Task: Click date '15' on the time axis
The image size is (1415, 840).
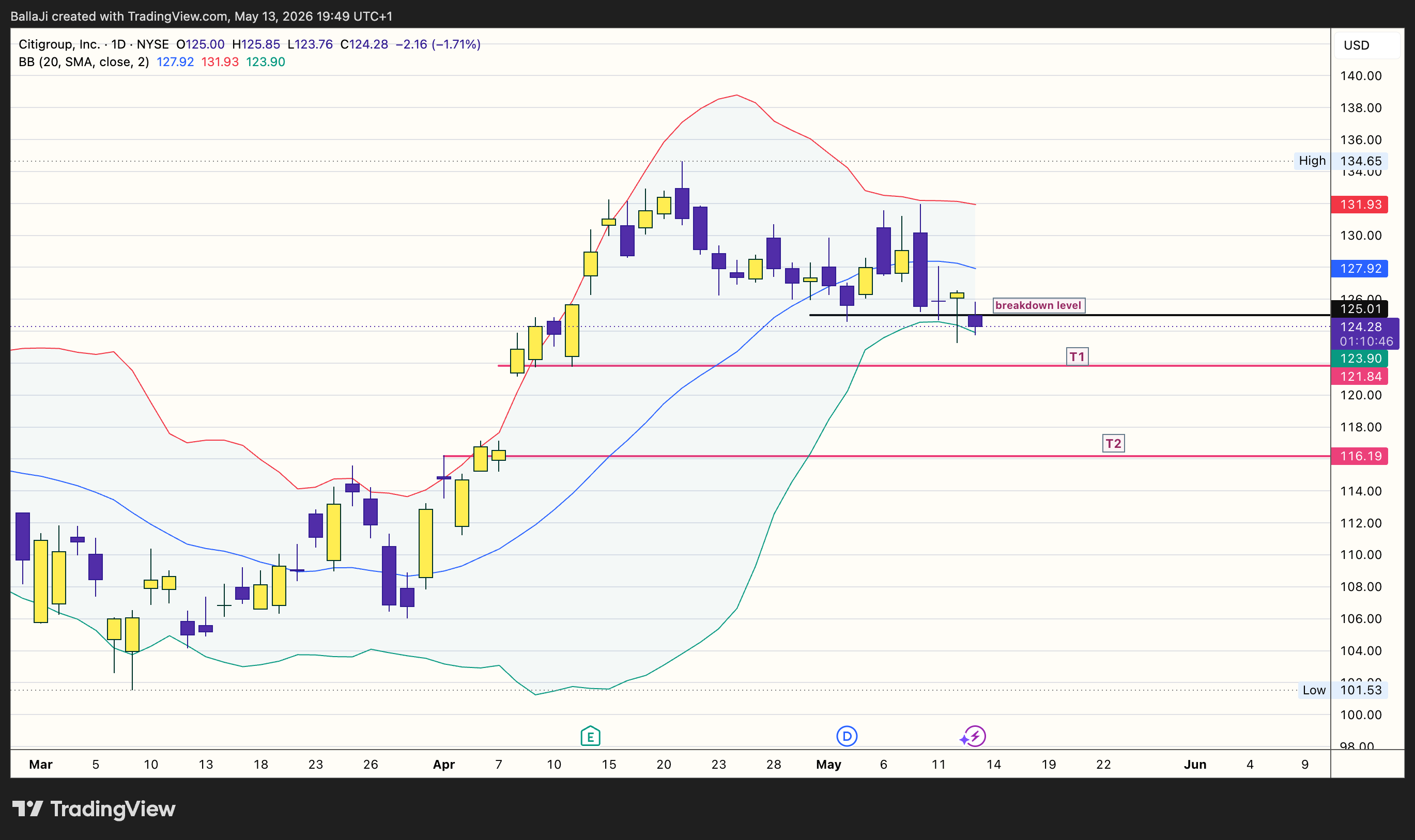Action: click(609, 764)
